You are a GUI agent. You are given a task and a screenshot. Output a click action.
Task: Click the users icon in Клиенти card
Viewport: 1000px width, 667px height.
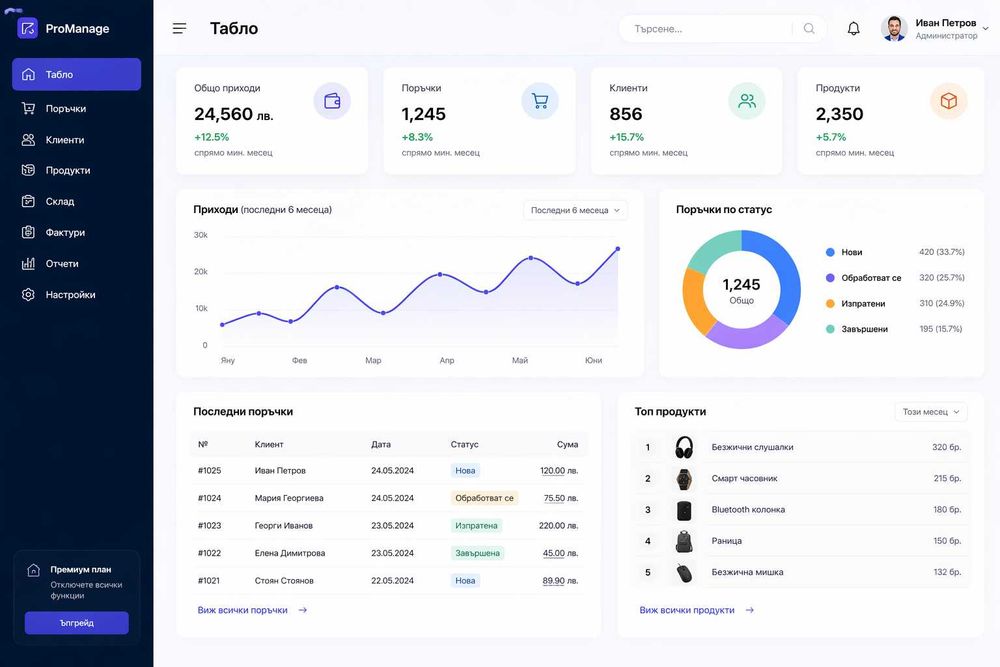coord(747,101)
